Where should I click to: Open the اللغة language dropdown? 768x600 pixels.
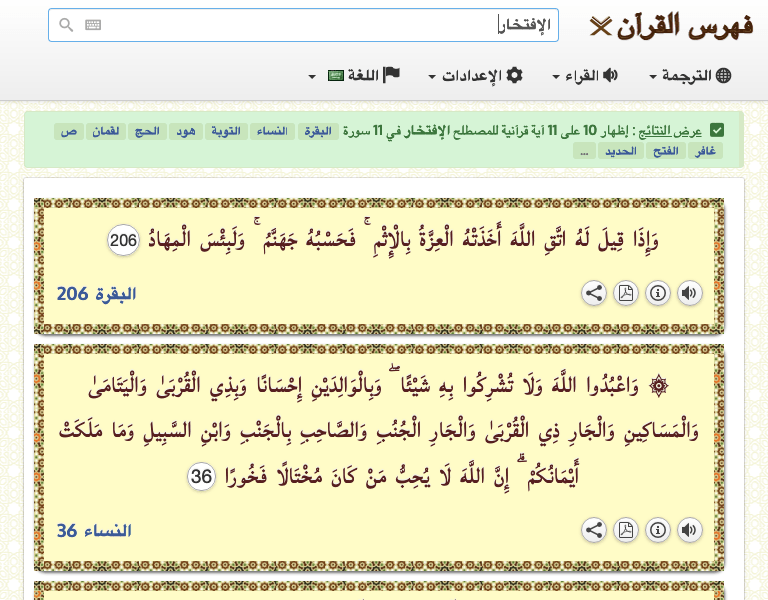coord(355,75)
